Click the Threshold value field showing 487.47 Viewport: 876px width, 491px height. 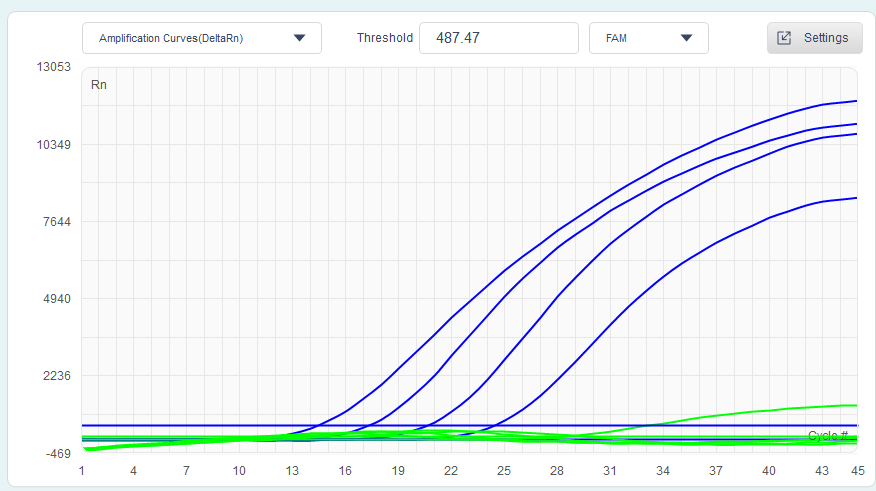click(498, 38)
